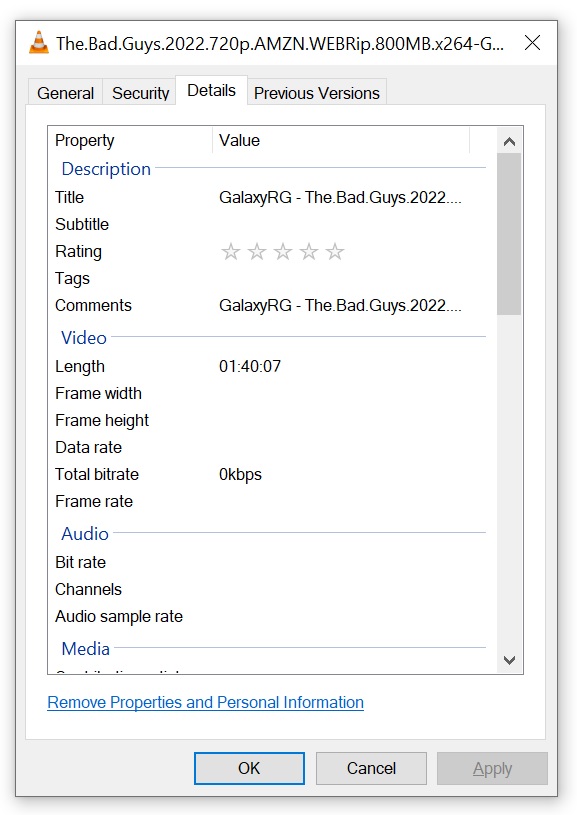Switch to the General tab
577x815 pixels.
[x=65, y=93]
